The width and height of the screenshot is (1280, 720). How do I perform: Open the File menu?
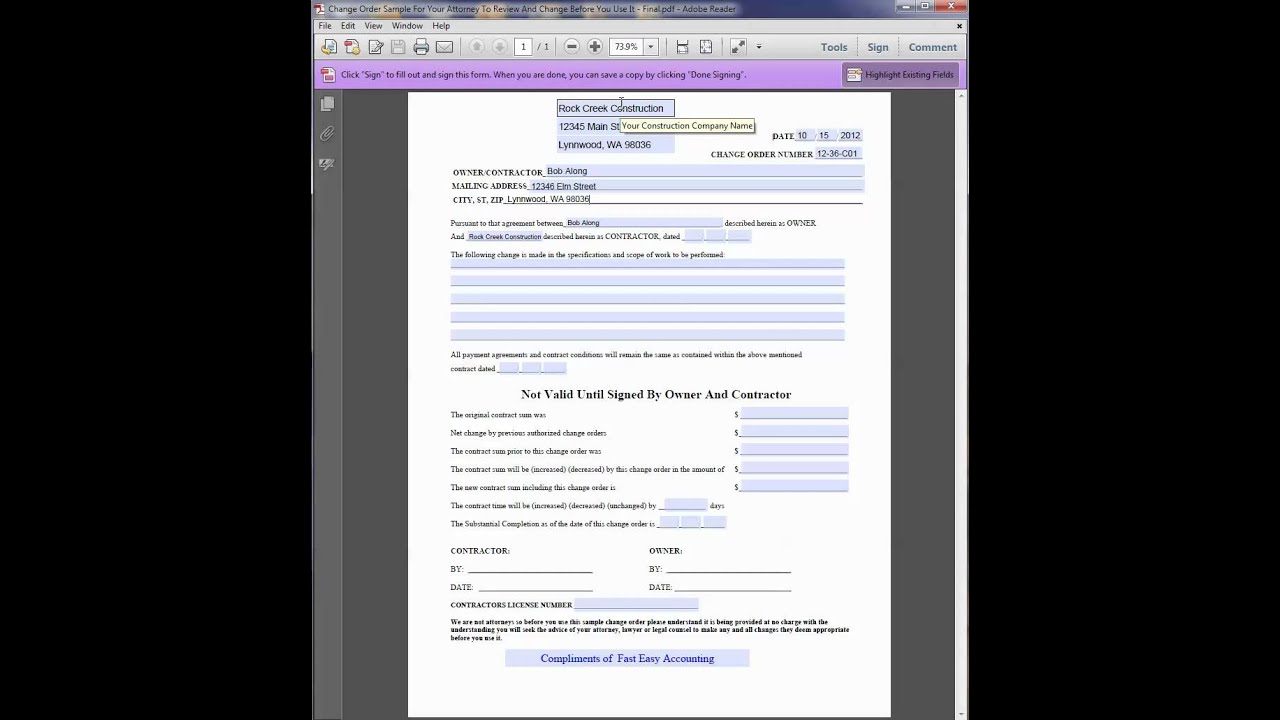325,26
